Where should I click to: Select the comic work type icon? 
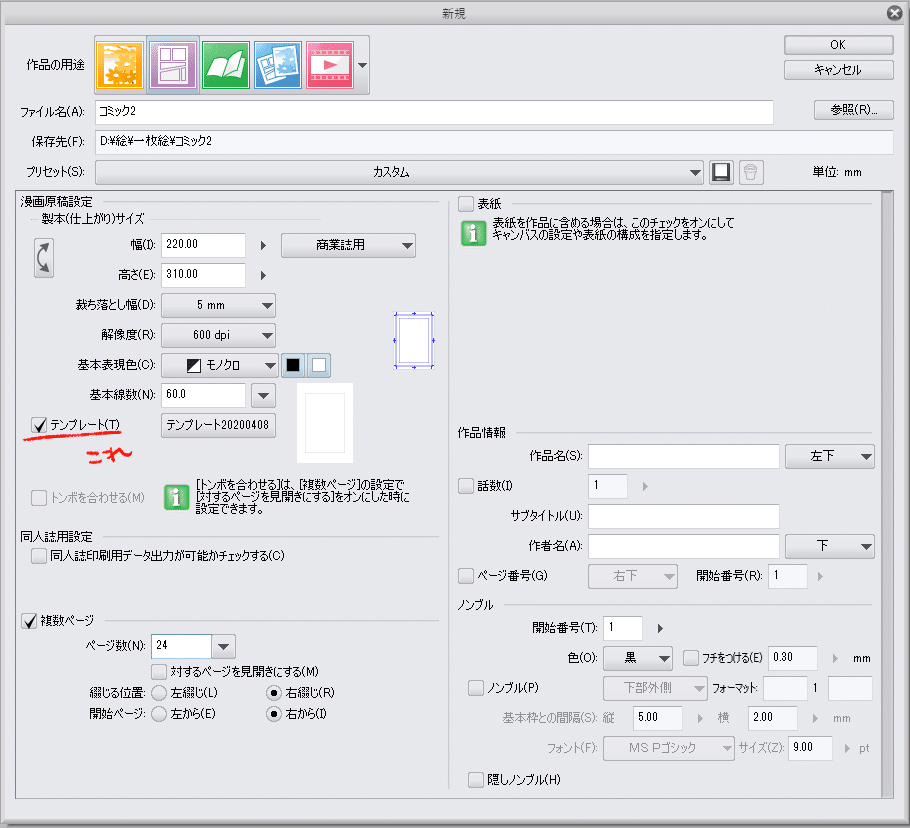click(x=173, y=64)
